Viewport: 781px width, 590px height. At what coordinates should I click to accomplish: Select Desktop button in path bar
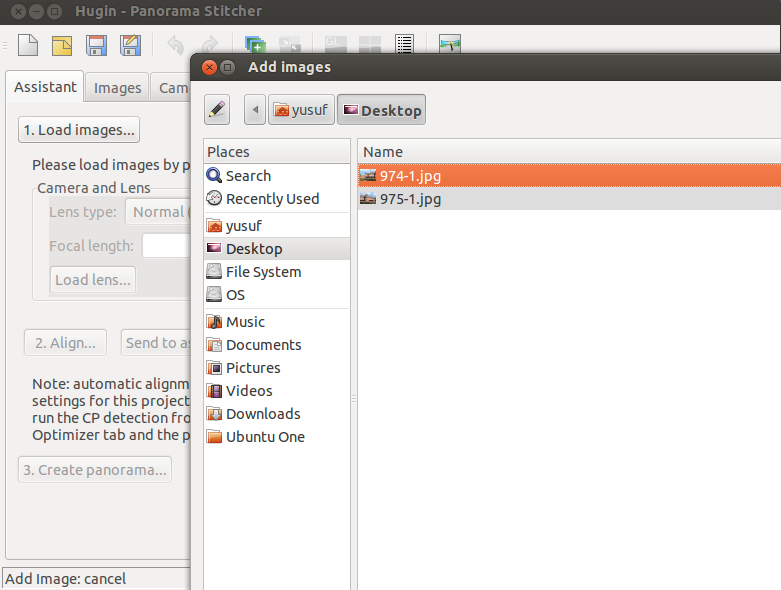(x=382, y=110)
